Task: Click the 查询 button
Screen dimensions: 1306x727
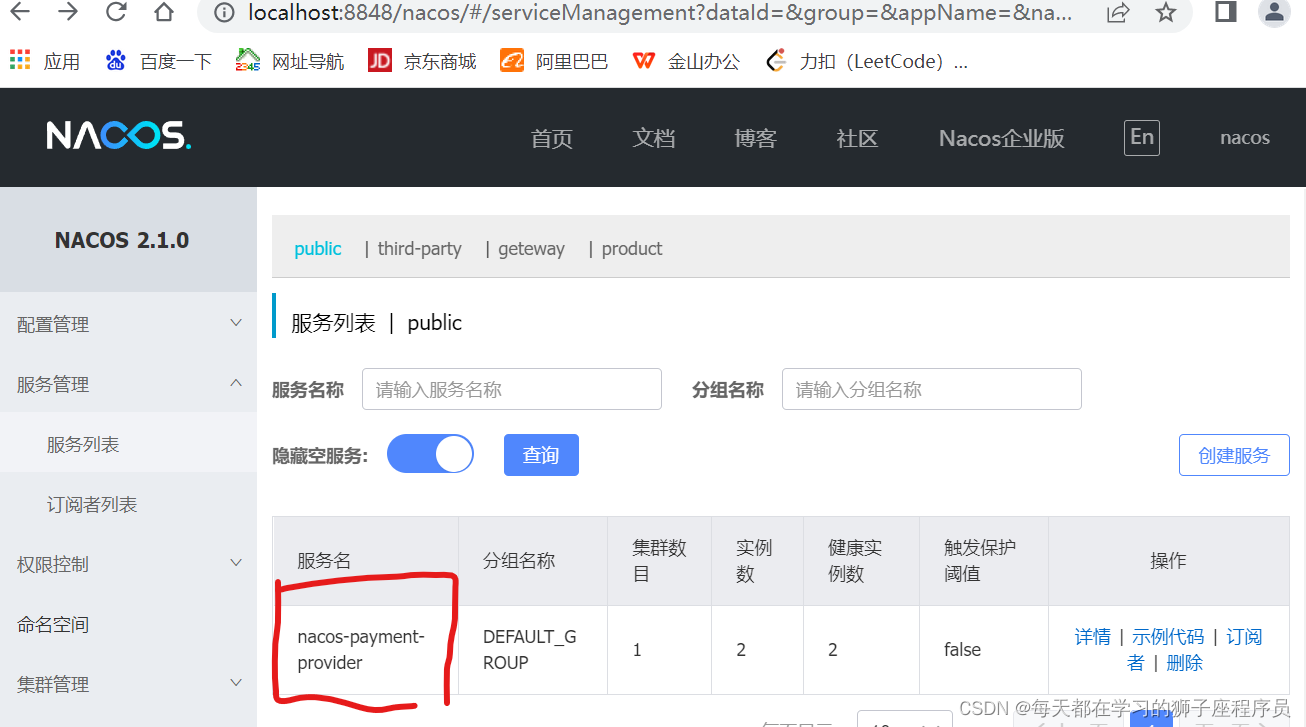Action: [x=541, y=455]
